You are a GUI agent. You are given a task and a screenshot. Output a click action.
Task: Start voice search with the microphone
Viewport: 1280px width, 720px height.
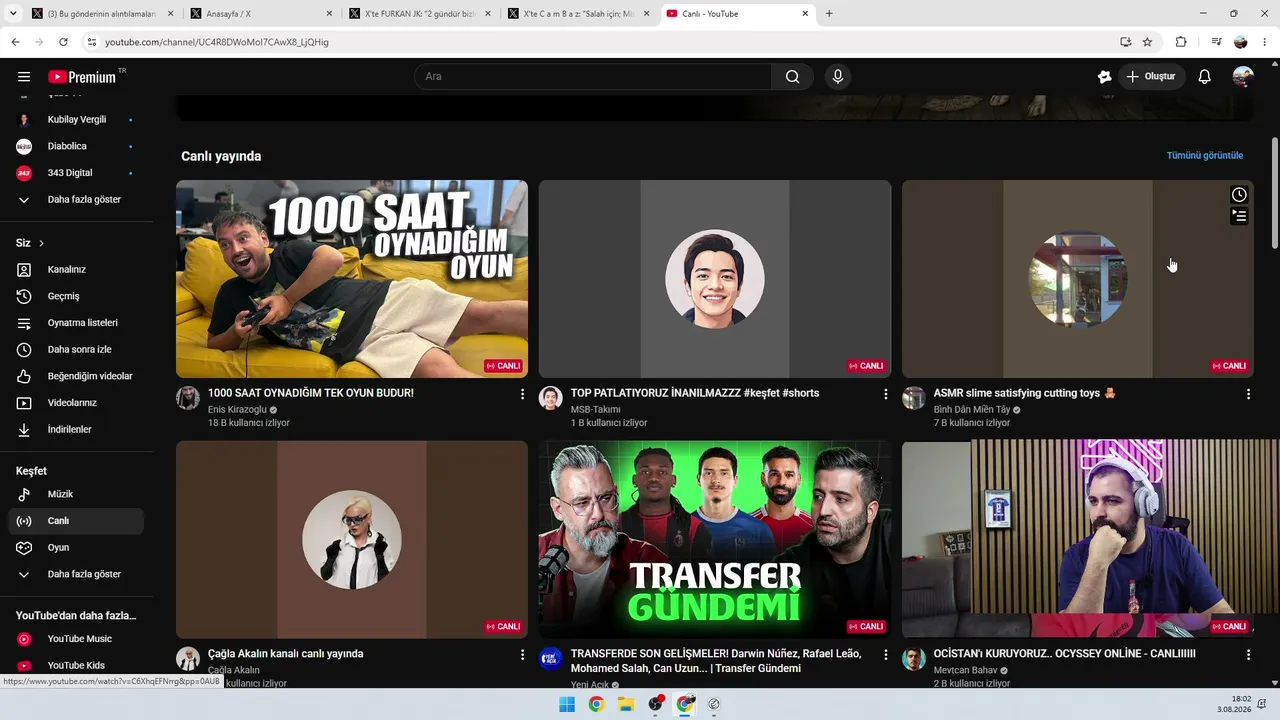(x=838, y=77)
